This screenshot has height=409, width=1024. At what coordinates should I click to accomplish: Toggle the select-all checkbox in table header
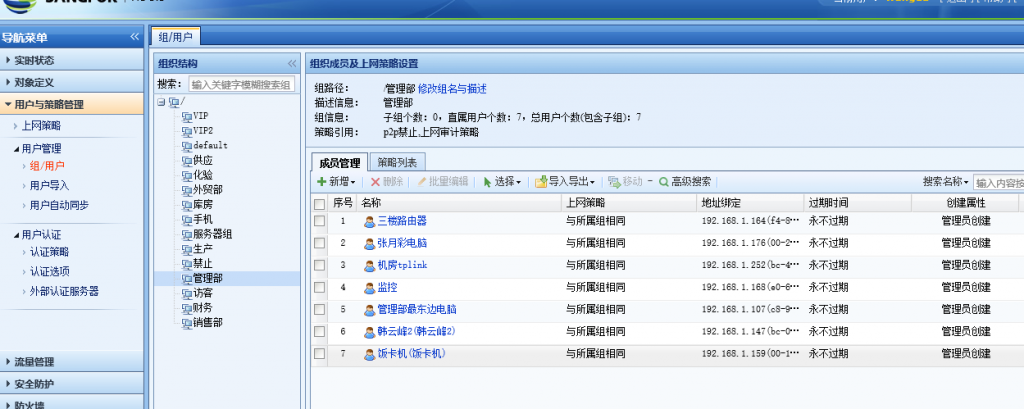coord(320,203)
